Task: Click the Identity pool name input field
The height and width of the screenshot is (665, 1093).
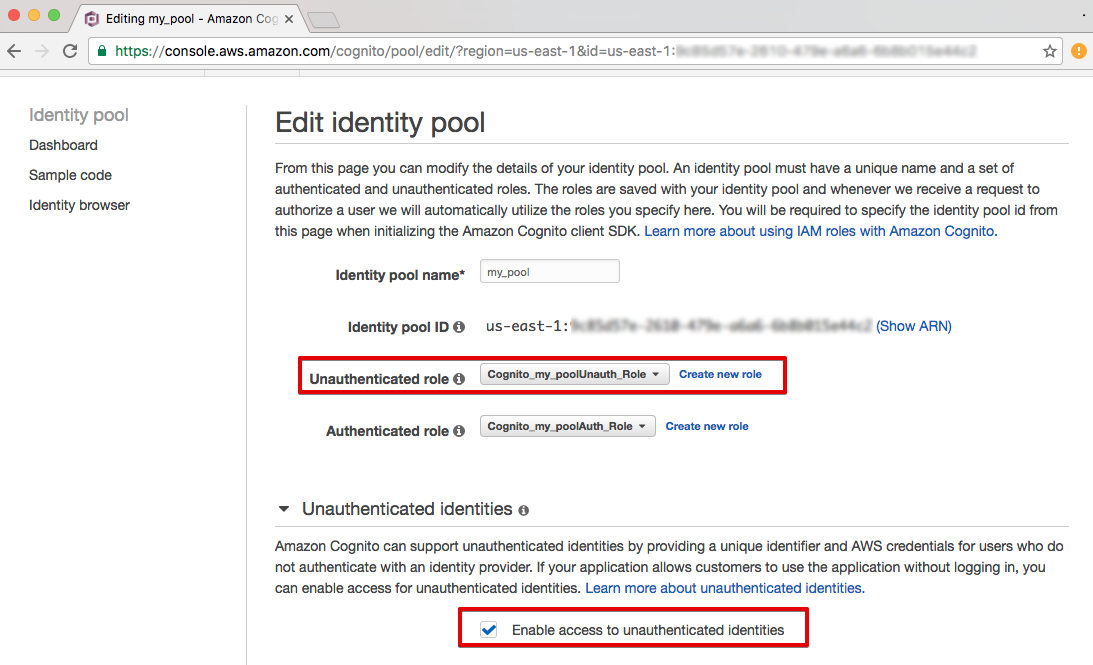Action: tap(549, 271)
